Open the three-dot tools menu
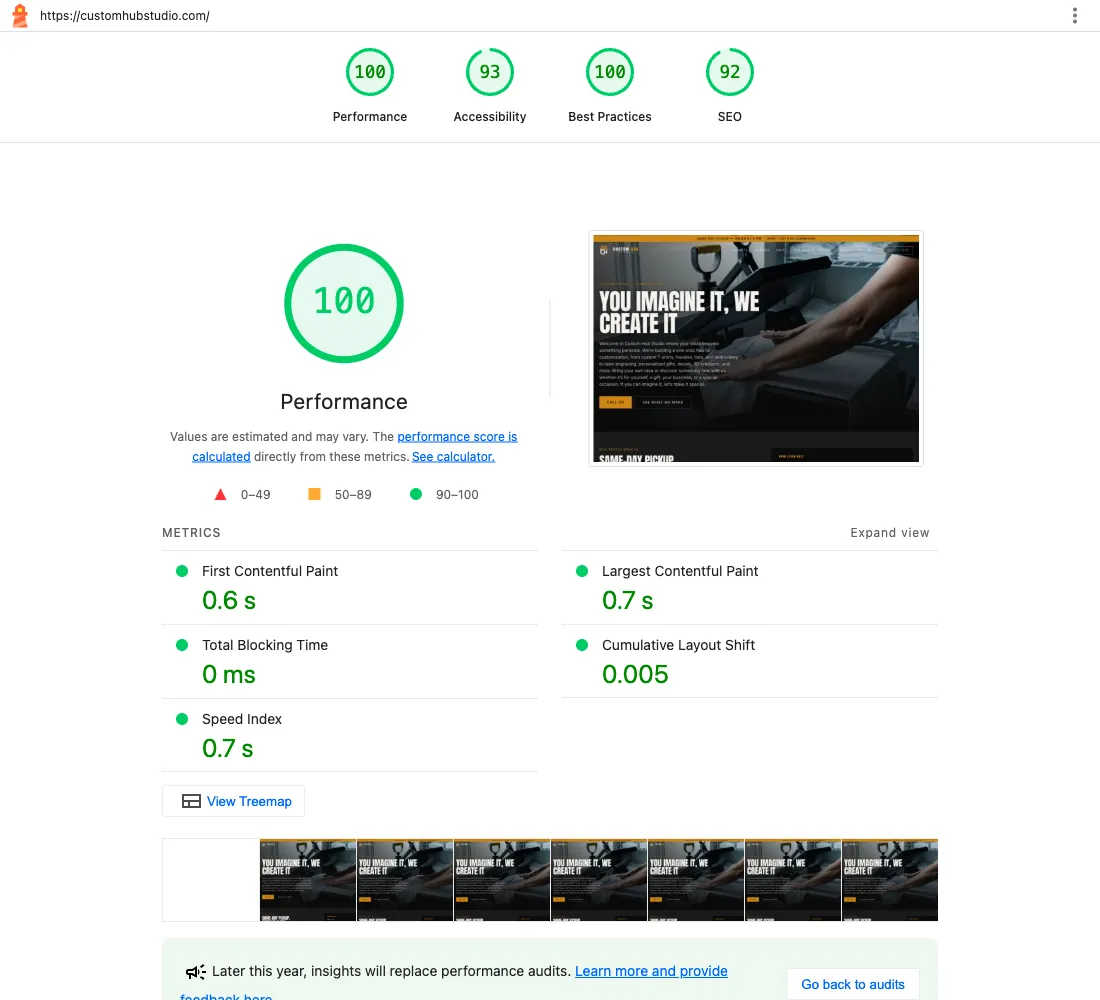 (1074, 15)
